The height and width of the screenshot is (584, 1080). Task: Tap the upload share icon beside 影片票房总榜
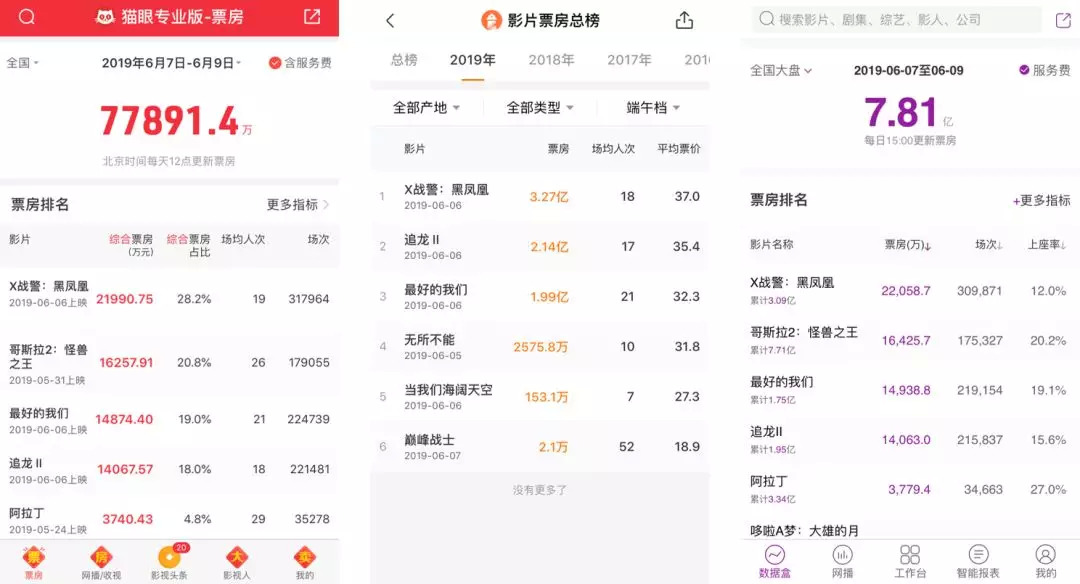[x=684, y=20]
